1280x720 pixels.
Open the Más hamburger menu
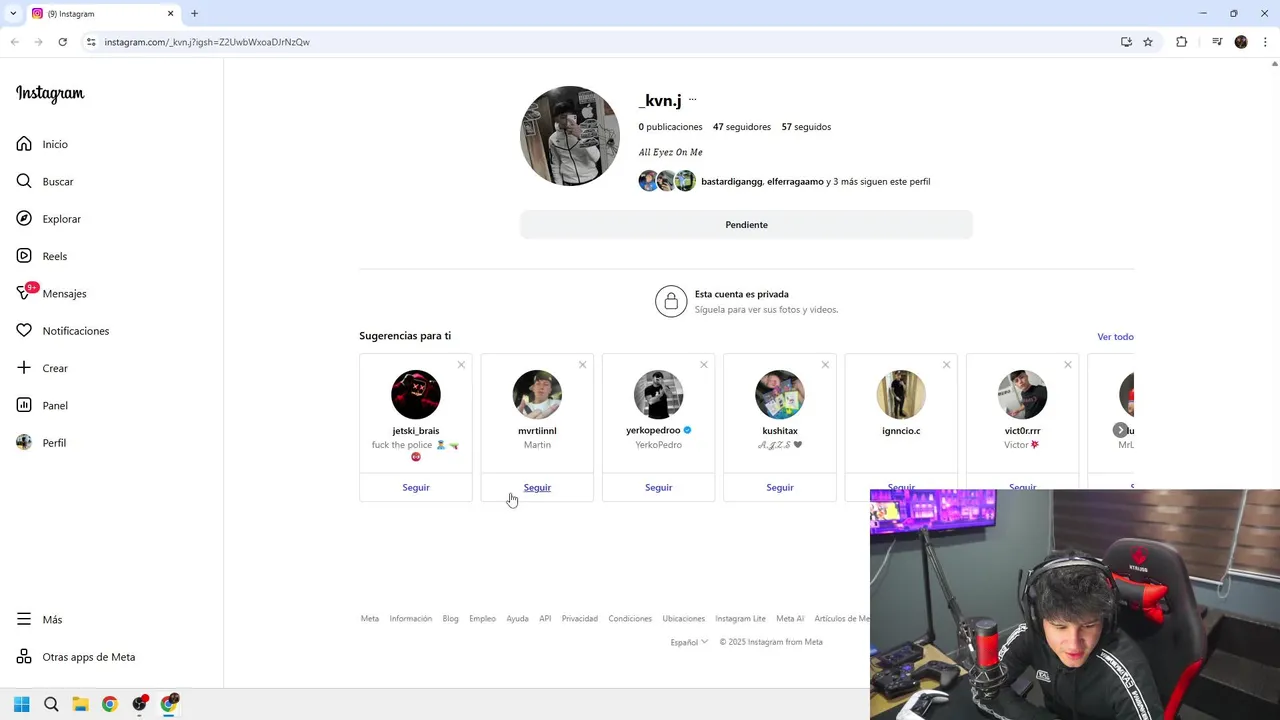pos(39,620)
